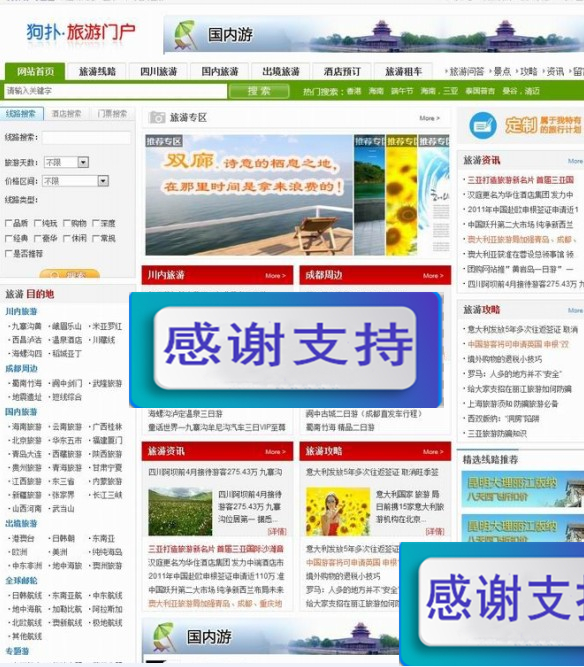
Task: Open 海螺沟泸定温泉三日游 route link
Action: click(185, 413)
